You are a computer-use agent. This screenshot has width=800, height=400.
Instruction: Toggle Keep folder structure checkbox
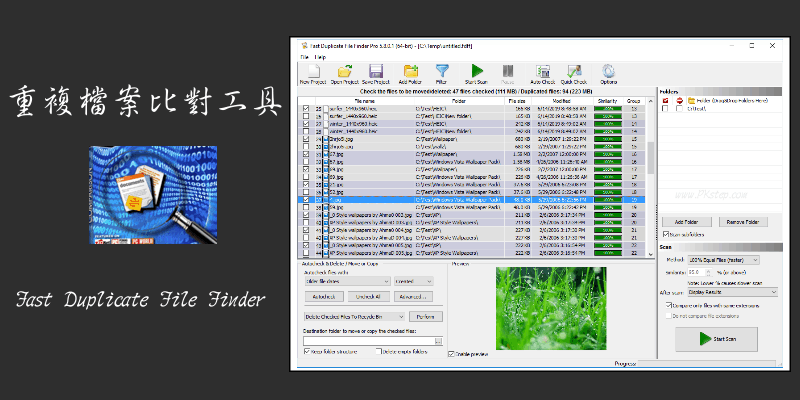click(307, 352)
